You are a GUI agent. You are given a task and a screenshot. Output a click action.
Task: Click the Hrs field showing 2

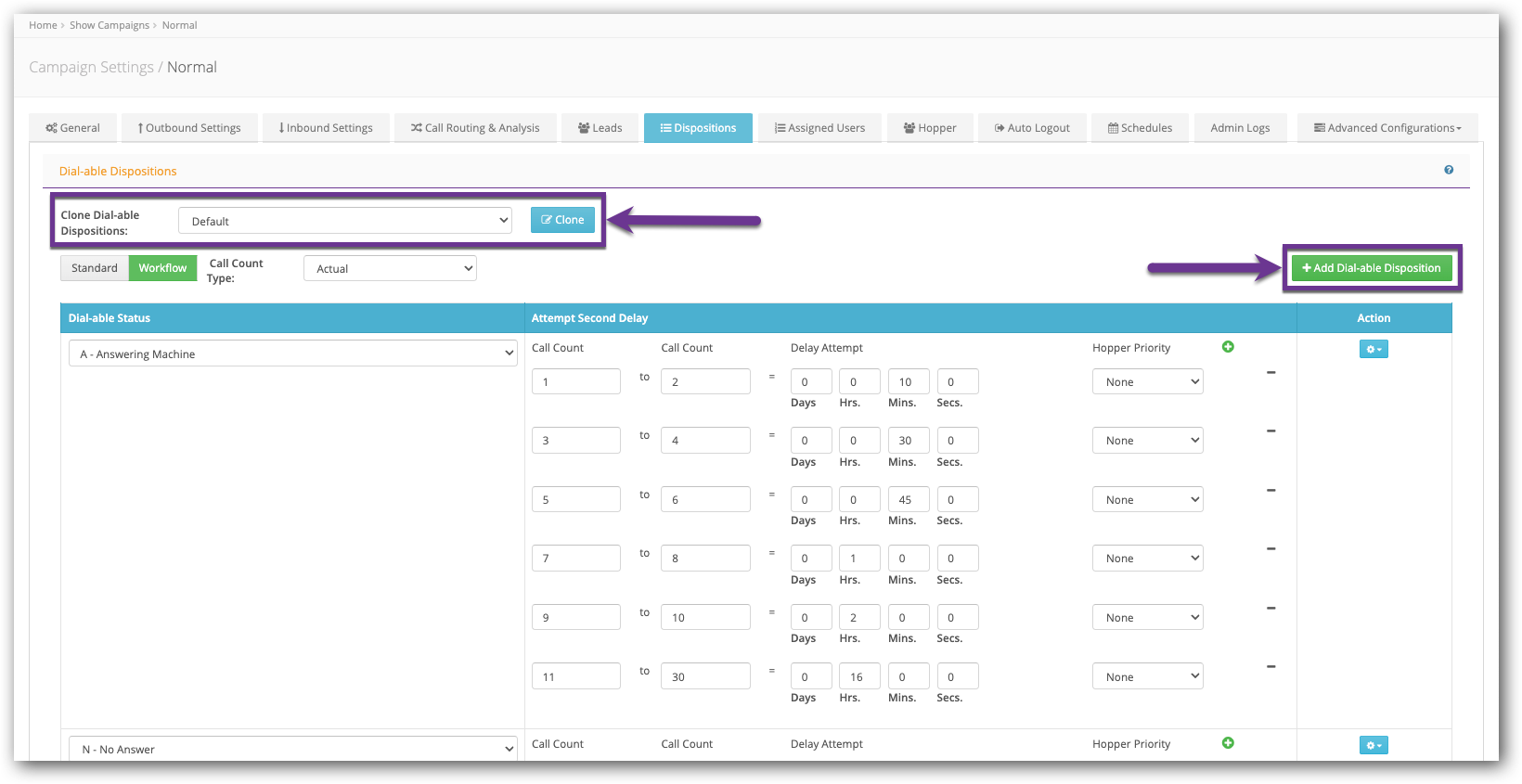(x=859, y=617)
